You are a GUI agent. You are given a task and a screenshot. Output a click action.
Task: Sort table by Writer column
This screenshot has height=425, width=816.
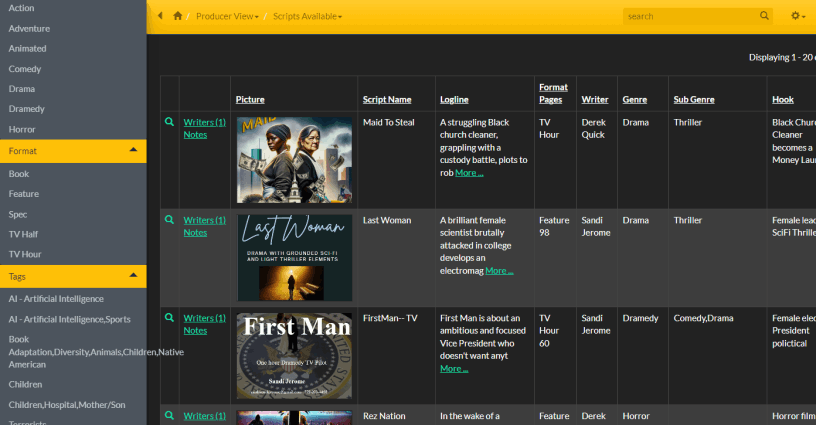click(594, 99)
